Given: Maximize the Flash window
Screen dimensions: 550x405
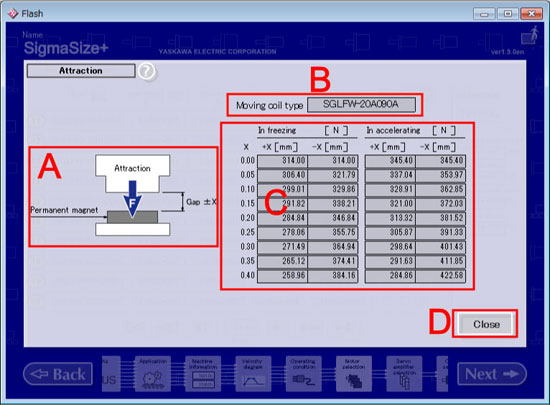Looking at the screenshot, I should tap(508, 14).
